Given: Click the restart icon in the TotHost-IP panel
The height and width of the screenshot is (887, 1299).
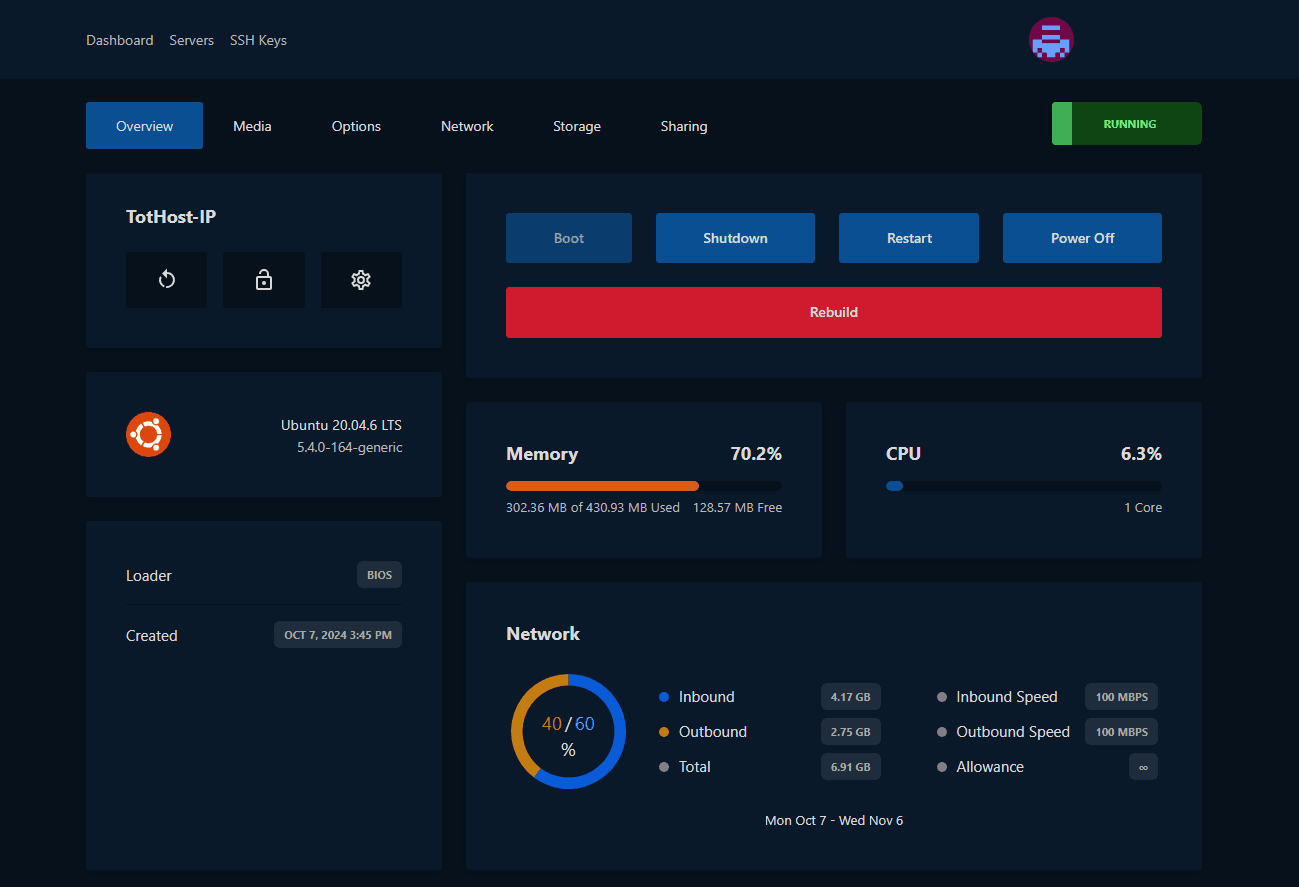Looking at the screenshot, I should coord(166,280).
